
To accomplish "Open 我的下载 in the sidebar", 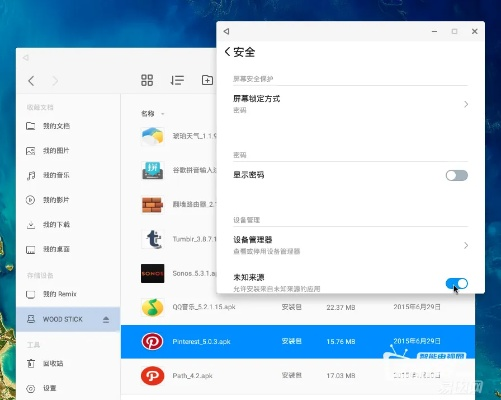I will (68, 225).
